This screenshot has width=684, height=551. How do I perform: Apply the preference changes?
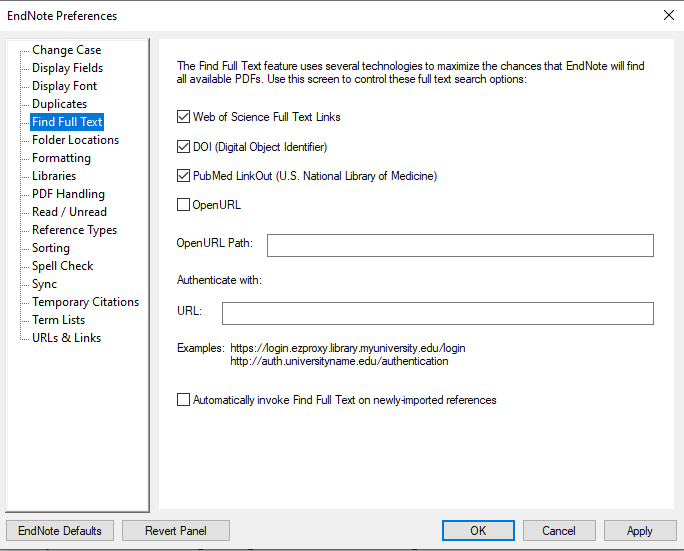point(639,531)
